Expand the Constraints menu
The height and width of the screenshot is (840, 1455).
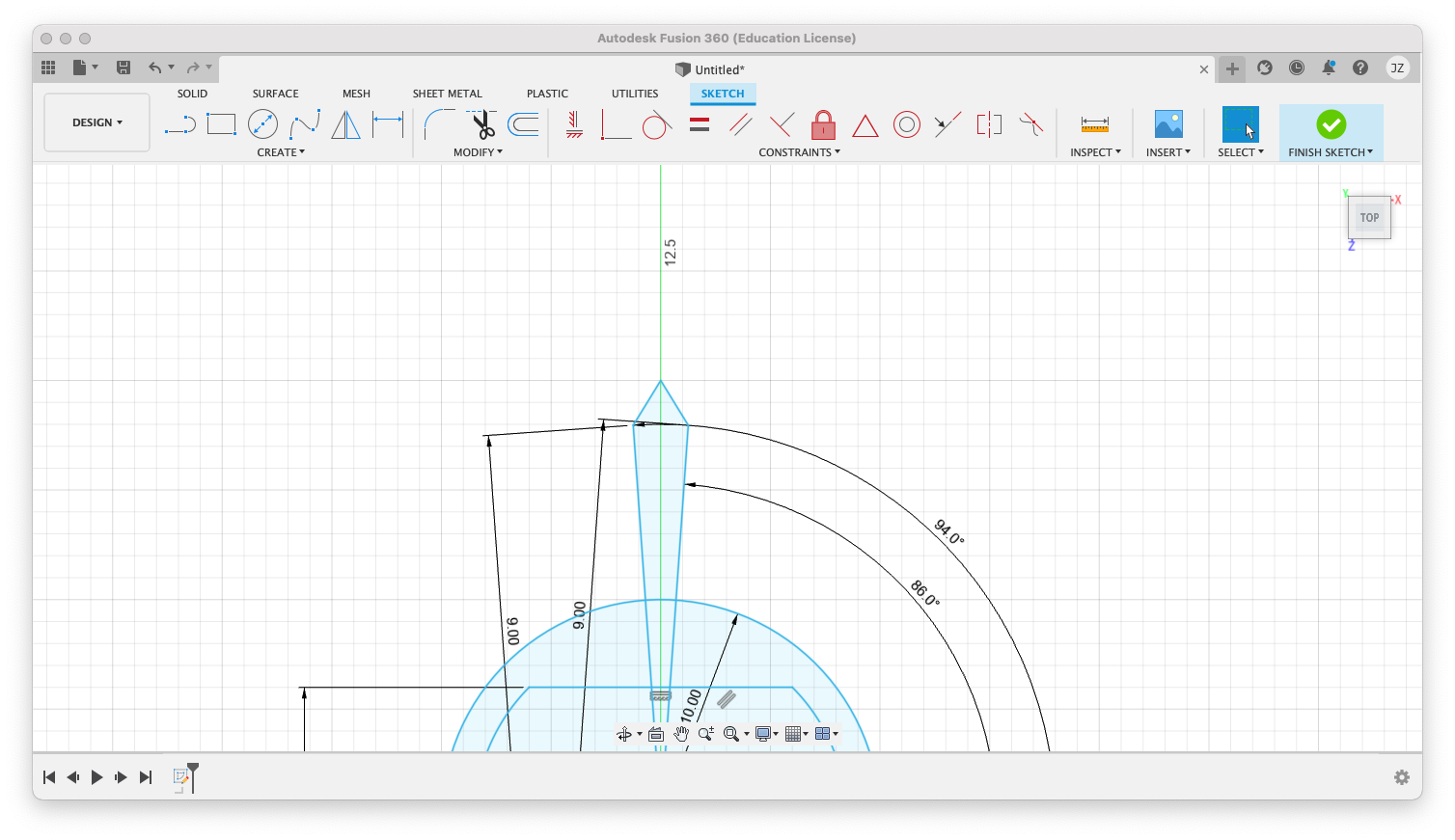800,152
